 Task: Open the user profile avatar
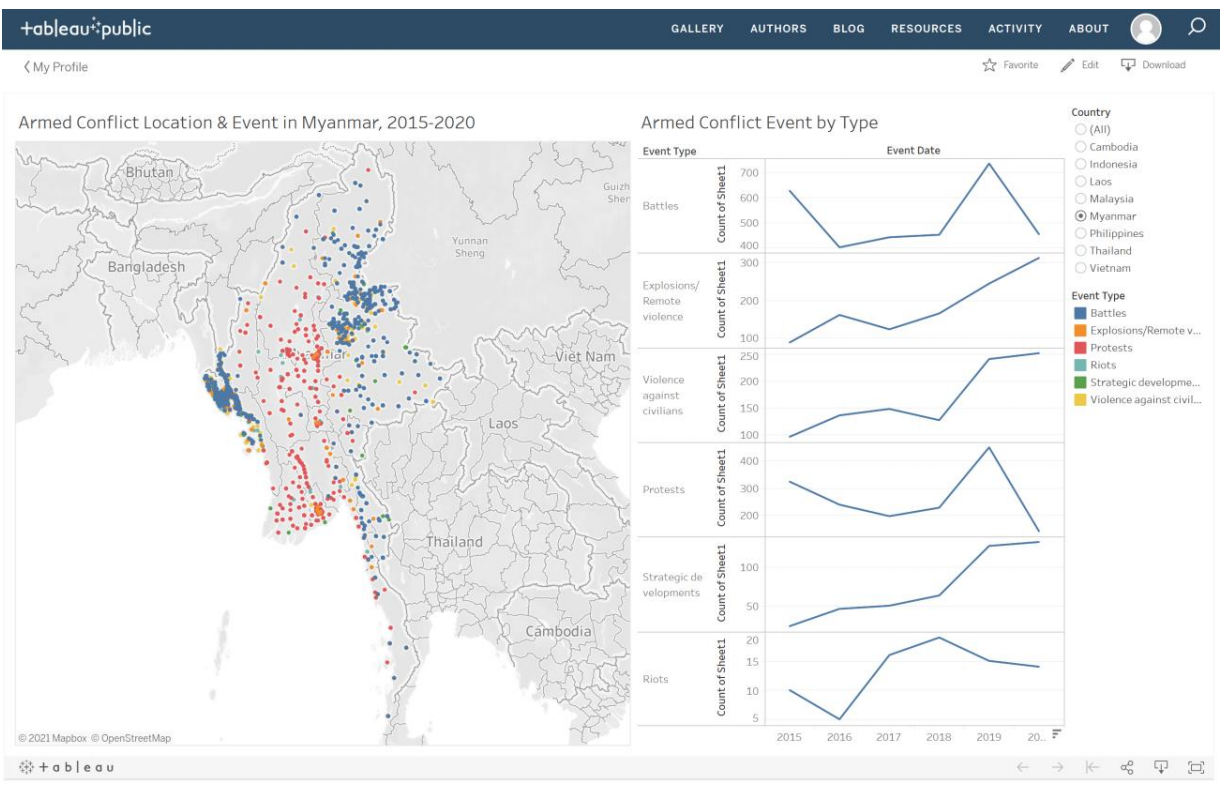[x=1146, y=29]
